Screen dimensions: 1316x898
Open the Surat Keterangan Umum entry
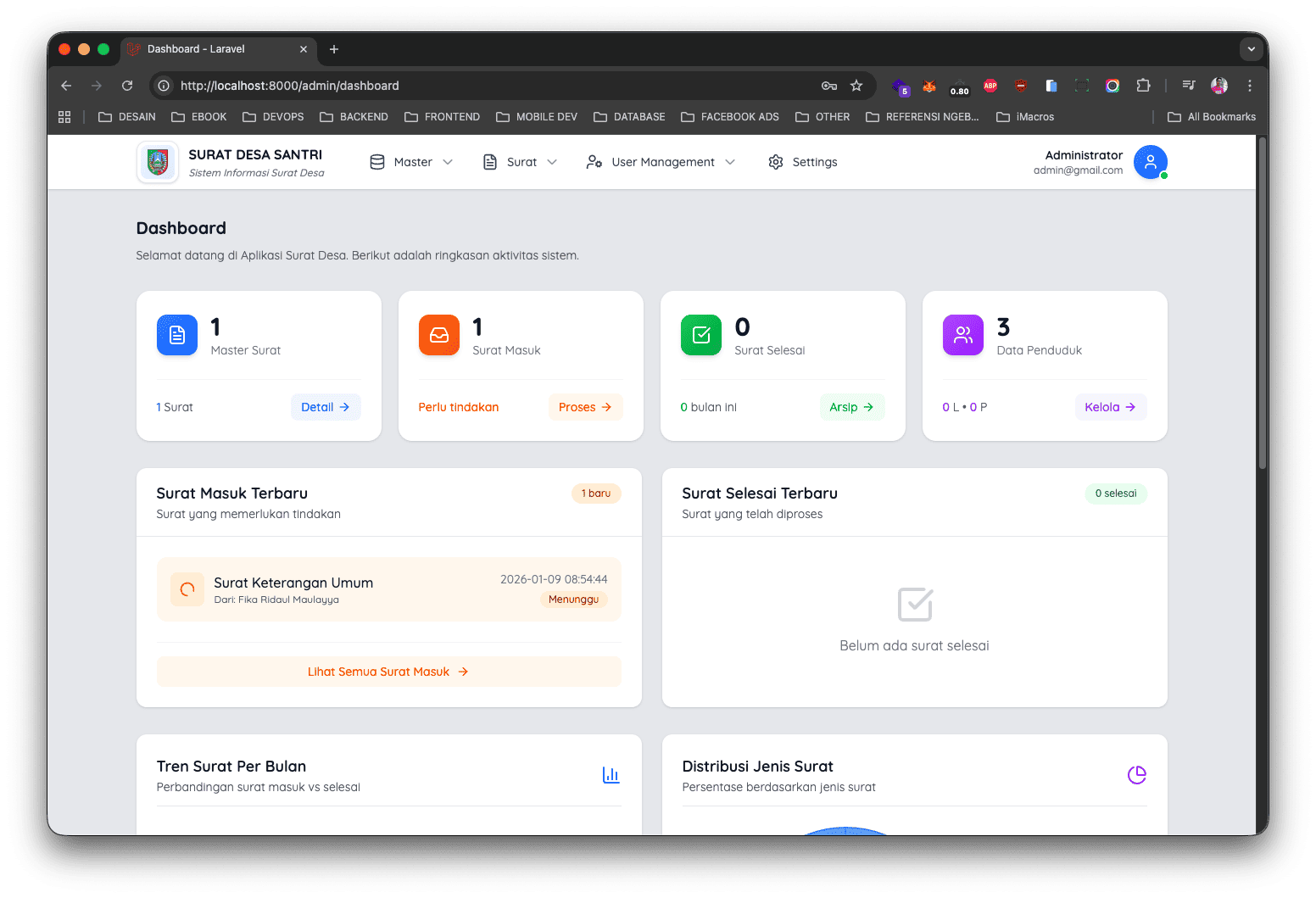pyautogui.click(x=388, y=589)
